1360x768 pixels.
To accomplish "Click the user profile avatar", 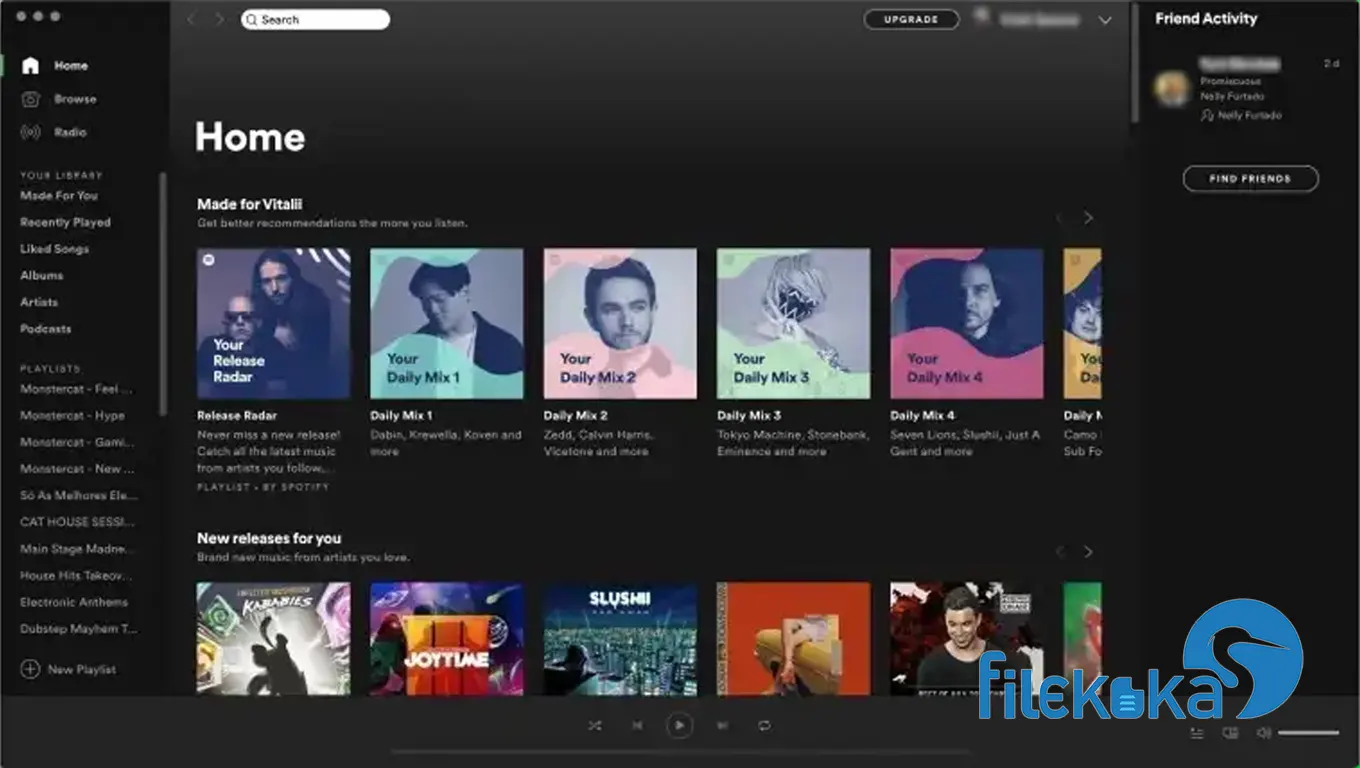I will (x=980, y=17).
